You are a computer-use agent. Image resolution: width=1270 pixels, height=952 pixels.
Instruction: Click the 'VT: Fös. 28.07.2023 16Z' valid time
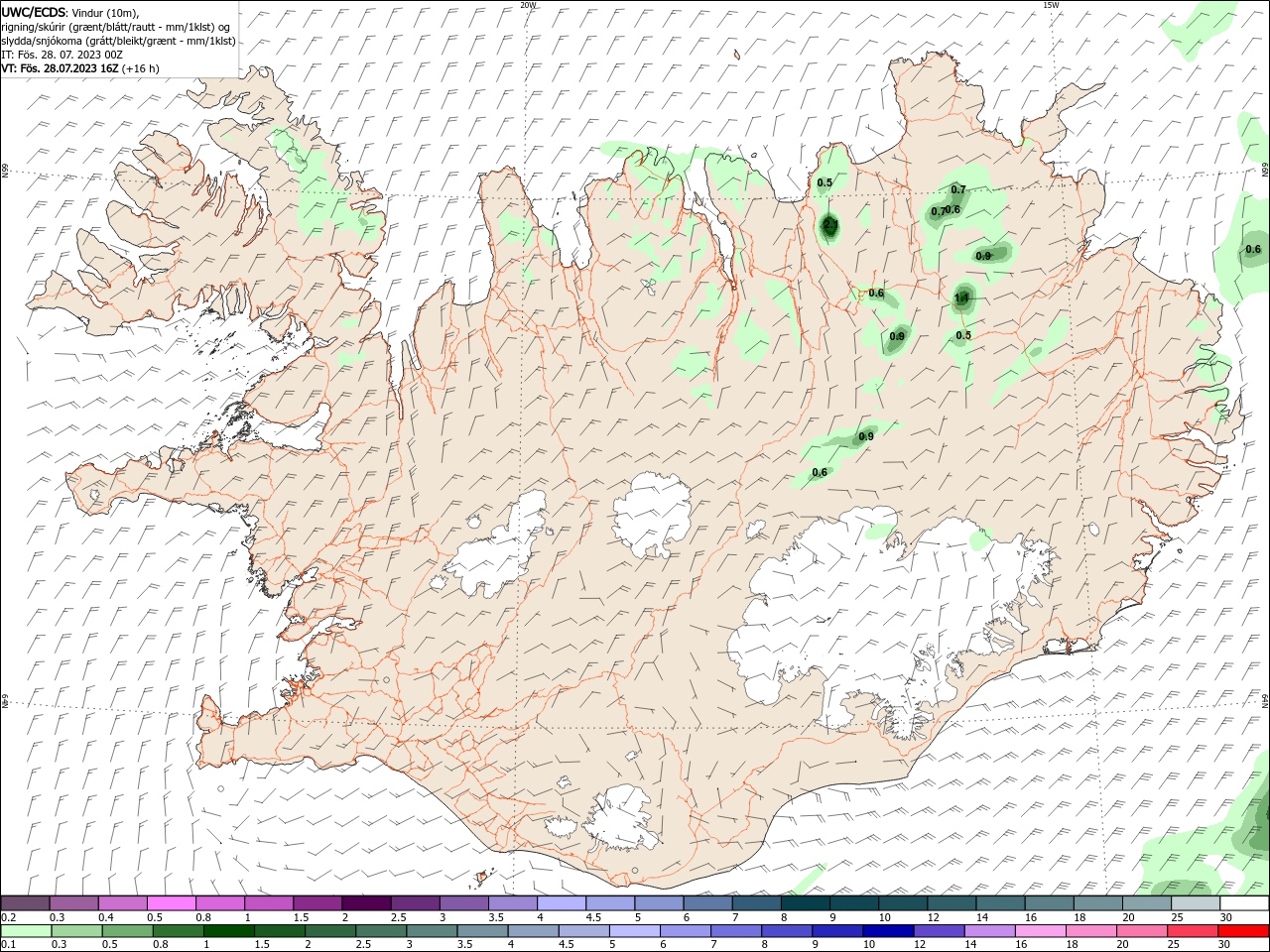click(x=60, y=68)
